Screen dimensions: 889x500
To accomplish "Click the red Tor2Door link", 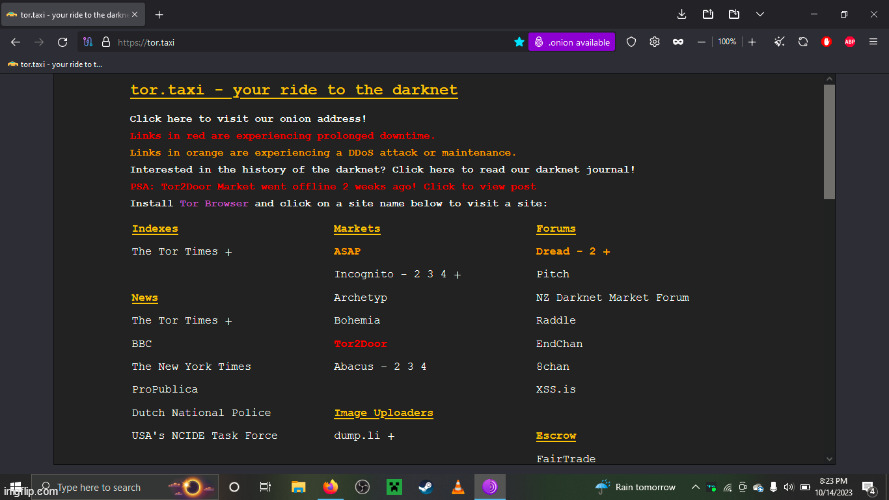I will tap(361, 344).
